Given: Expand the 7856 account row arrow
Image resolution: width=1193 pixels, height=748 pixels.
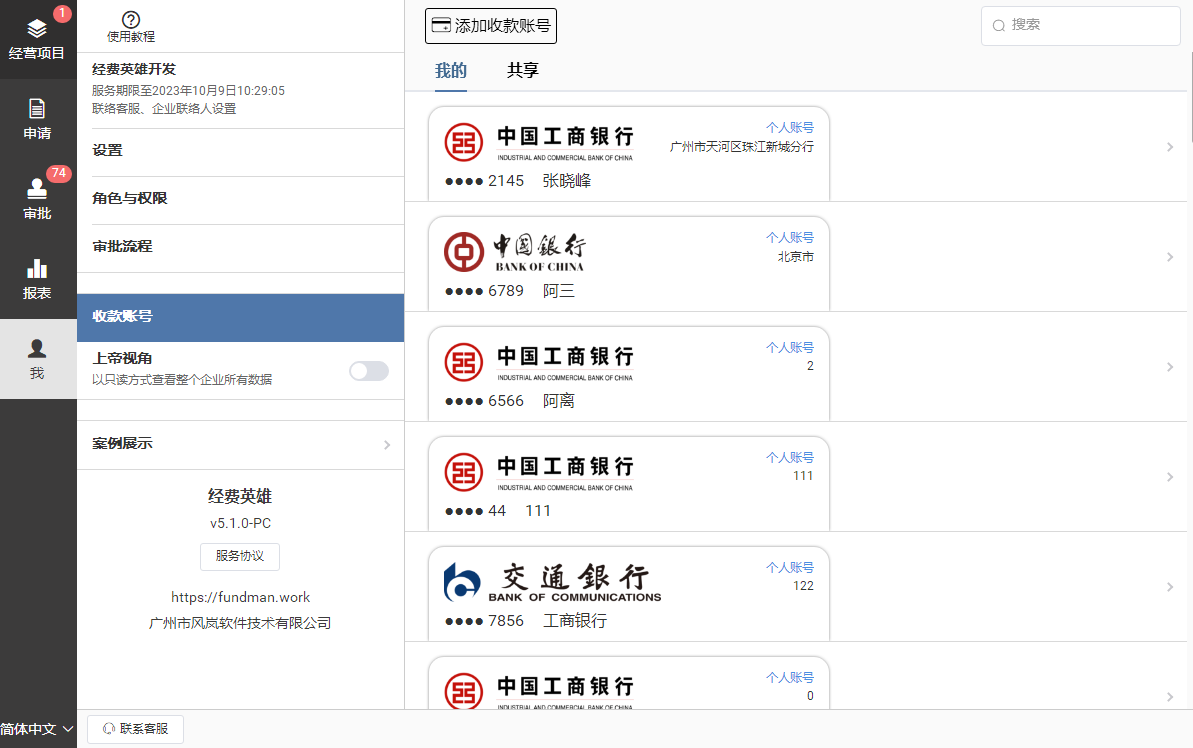Looking at the screenshot, I should (1170, 587).
